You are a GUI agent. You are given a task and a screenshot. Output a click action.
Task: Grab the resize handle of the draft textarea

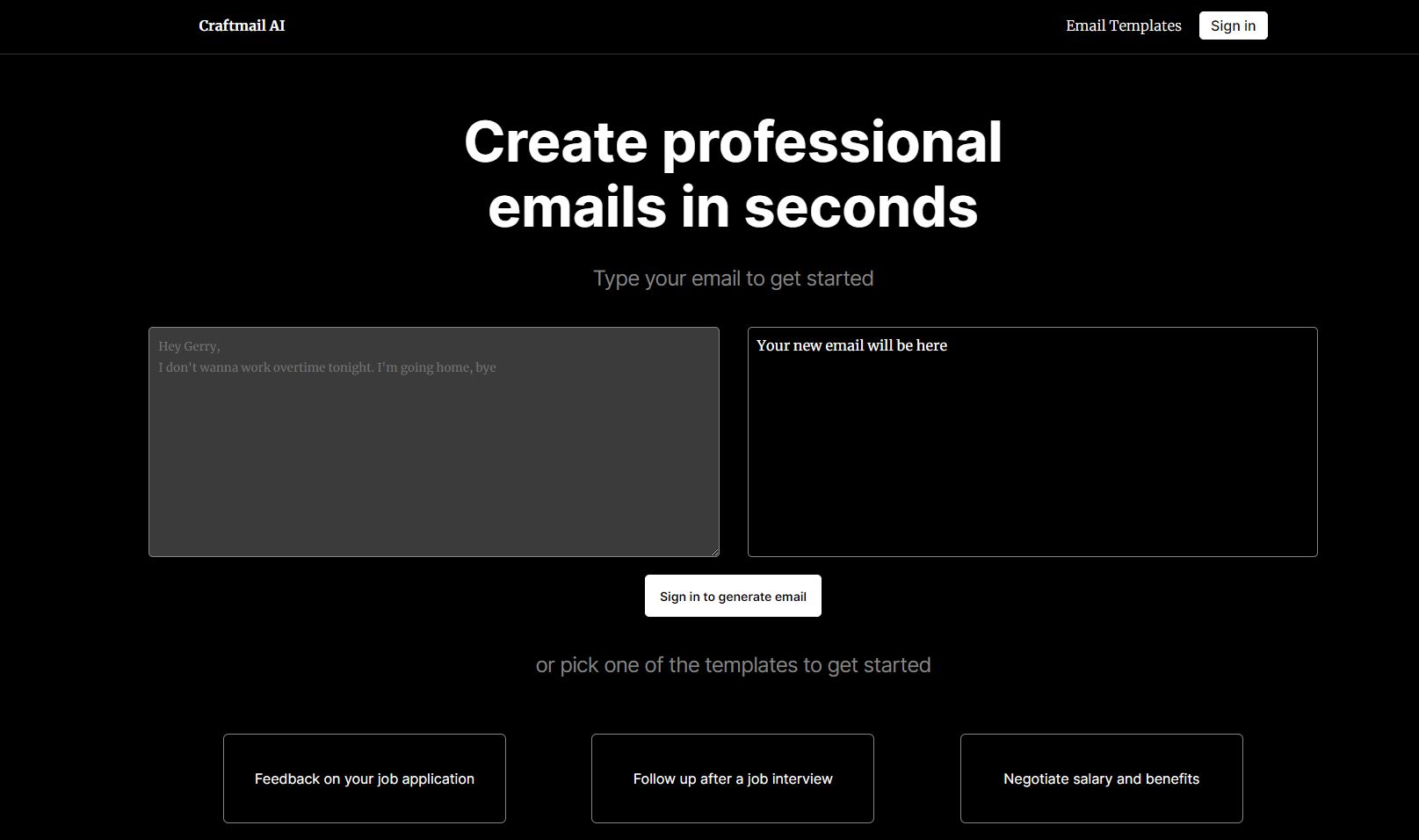[714, 552]
